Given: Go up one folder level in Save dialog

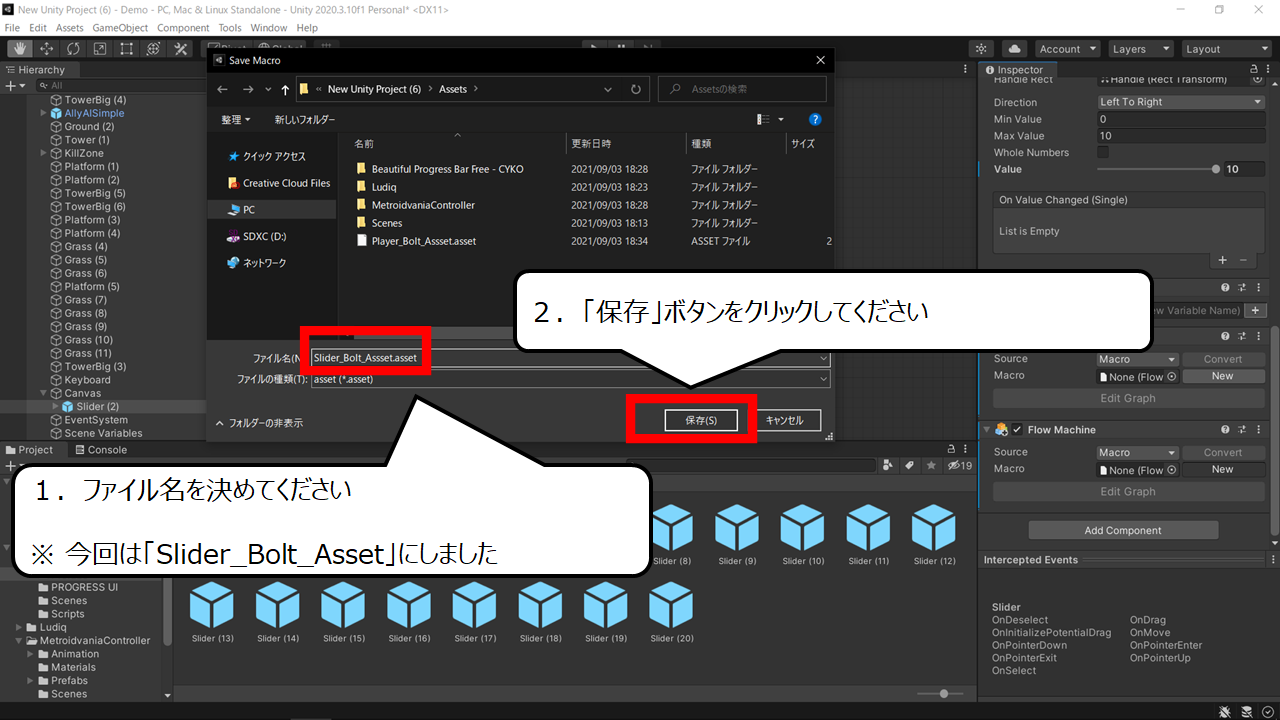Looking at the screenshot, I should [285, 89].
